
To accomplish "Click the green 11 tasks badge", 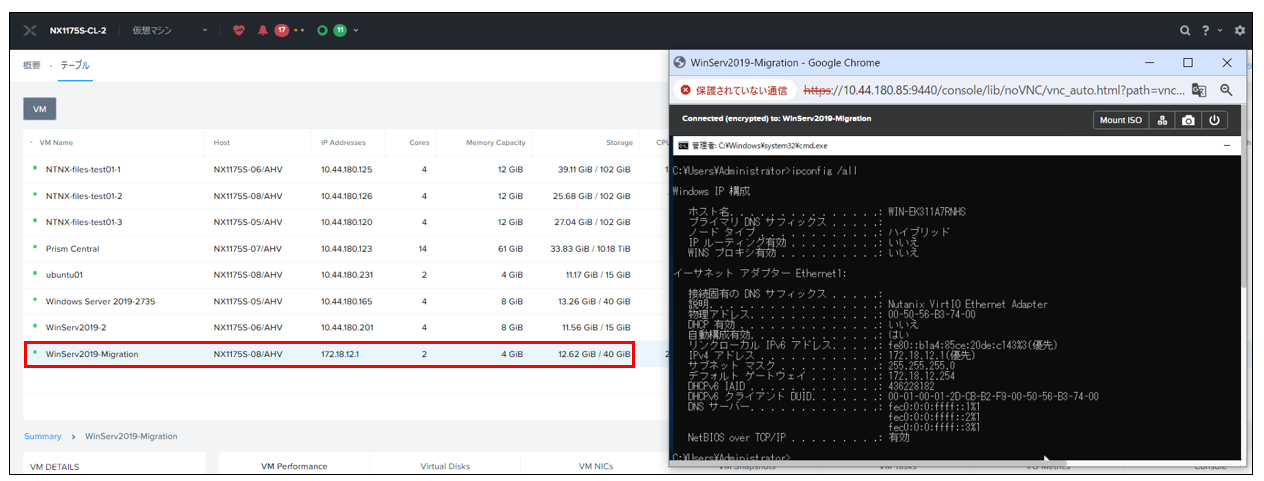I will pos(340,31).
